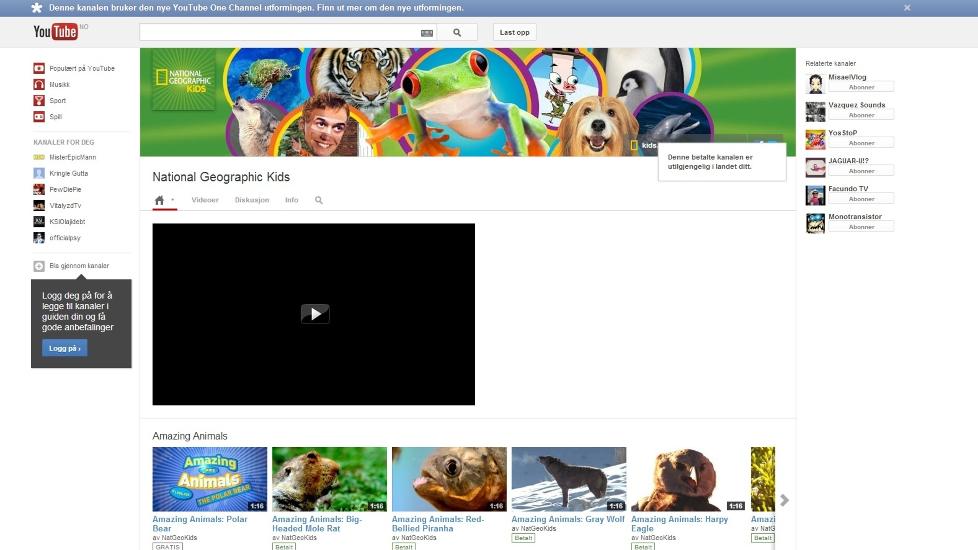Open the kids link icon on banner
This screenshot has height=550, width=978.
coord(634,145)
